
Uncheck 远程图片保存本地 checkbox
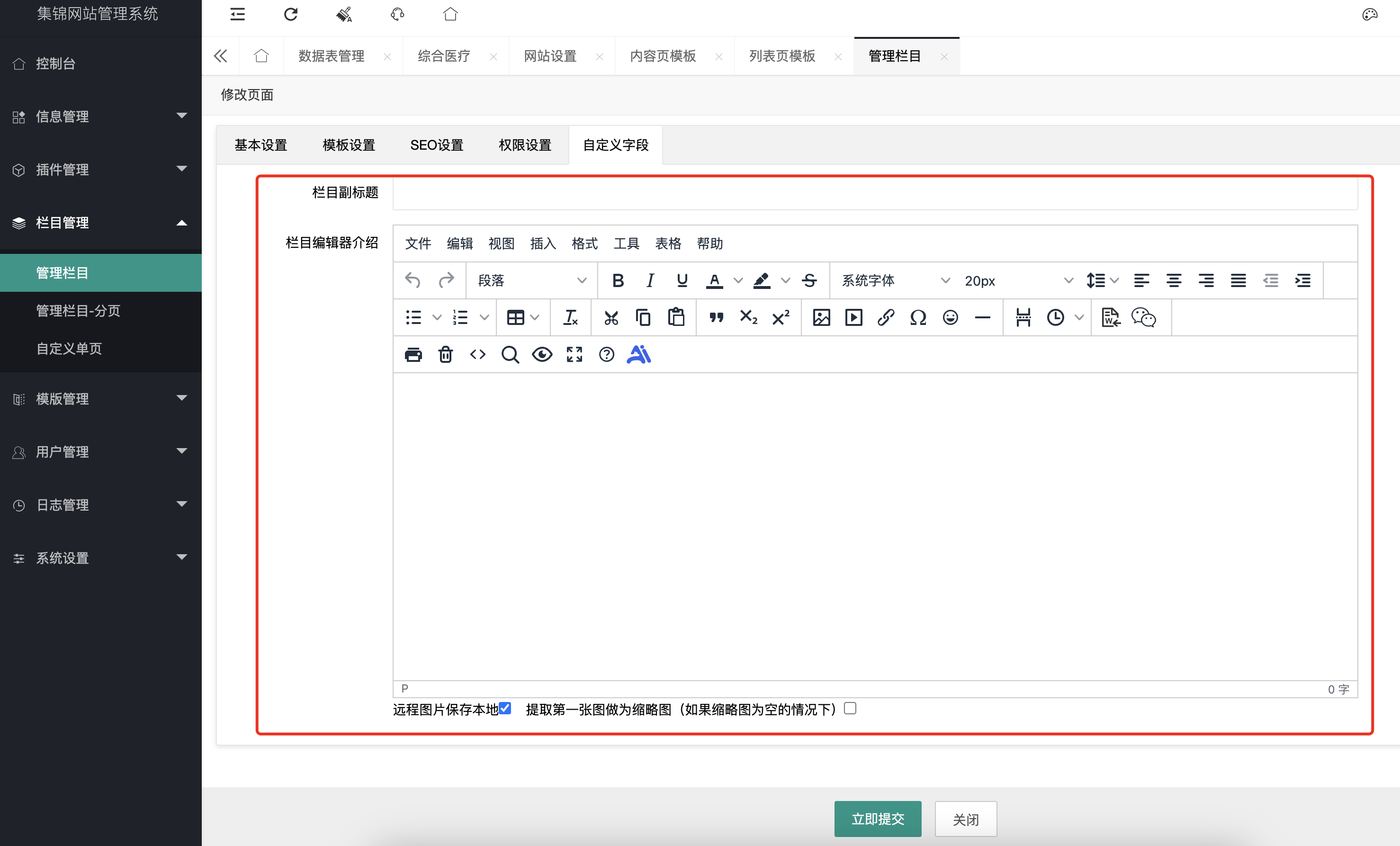pos(504,708)
